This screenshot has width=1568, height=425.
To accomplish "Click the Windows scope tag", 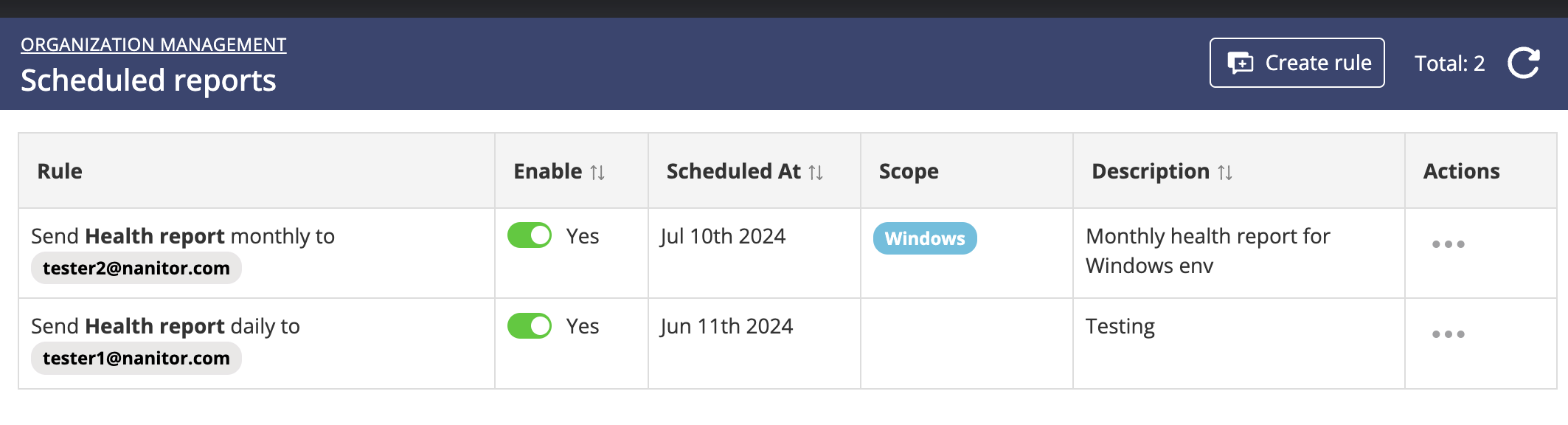I will pos(925,238).
